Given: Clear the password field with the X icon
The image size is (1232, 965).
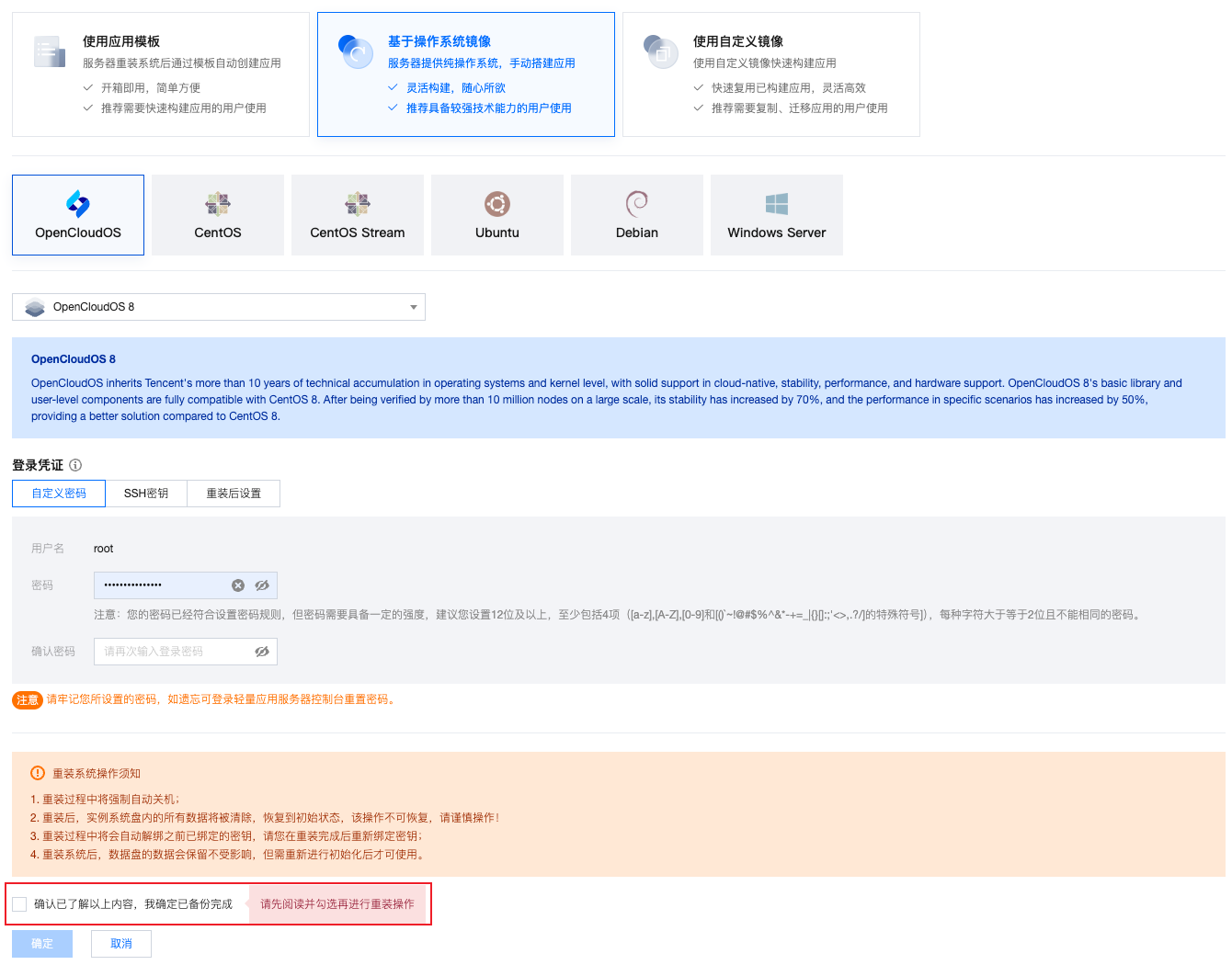Looking at the screenshot, I should [x=238, y=585].
